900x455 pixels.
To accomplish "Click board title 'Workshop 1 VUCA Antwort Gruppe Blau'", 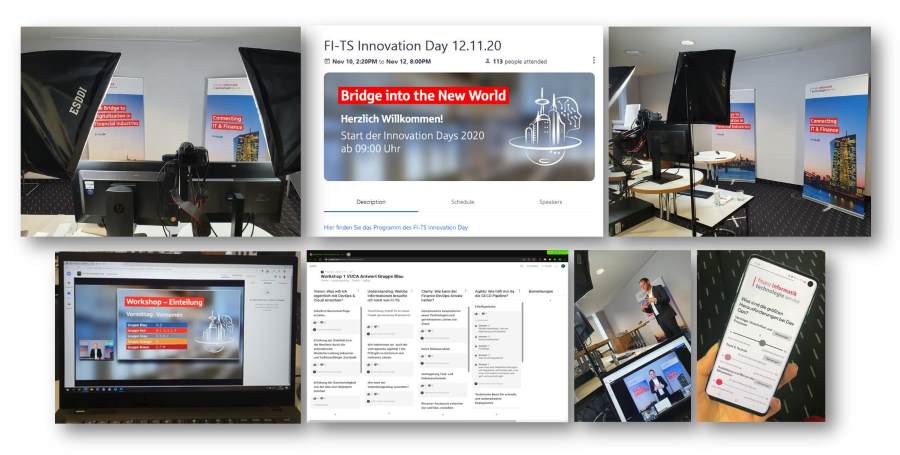I will [x=363, y=276].
